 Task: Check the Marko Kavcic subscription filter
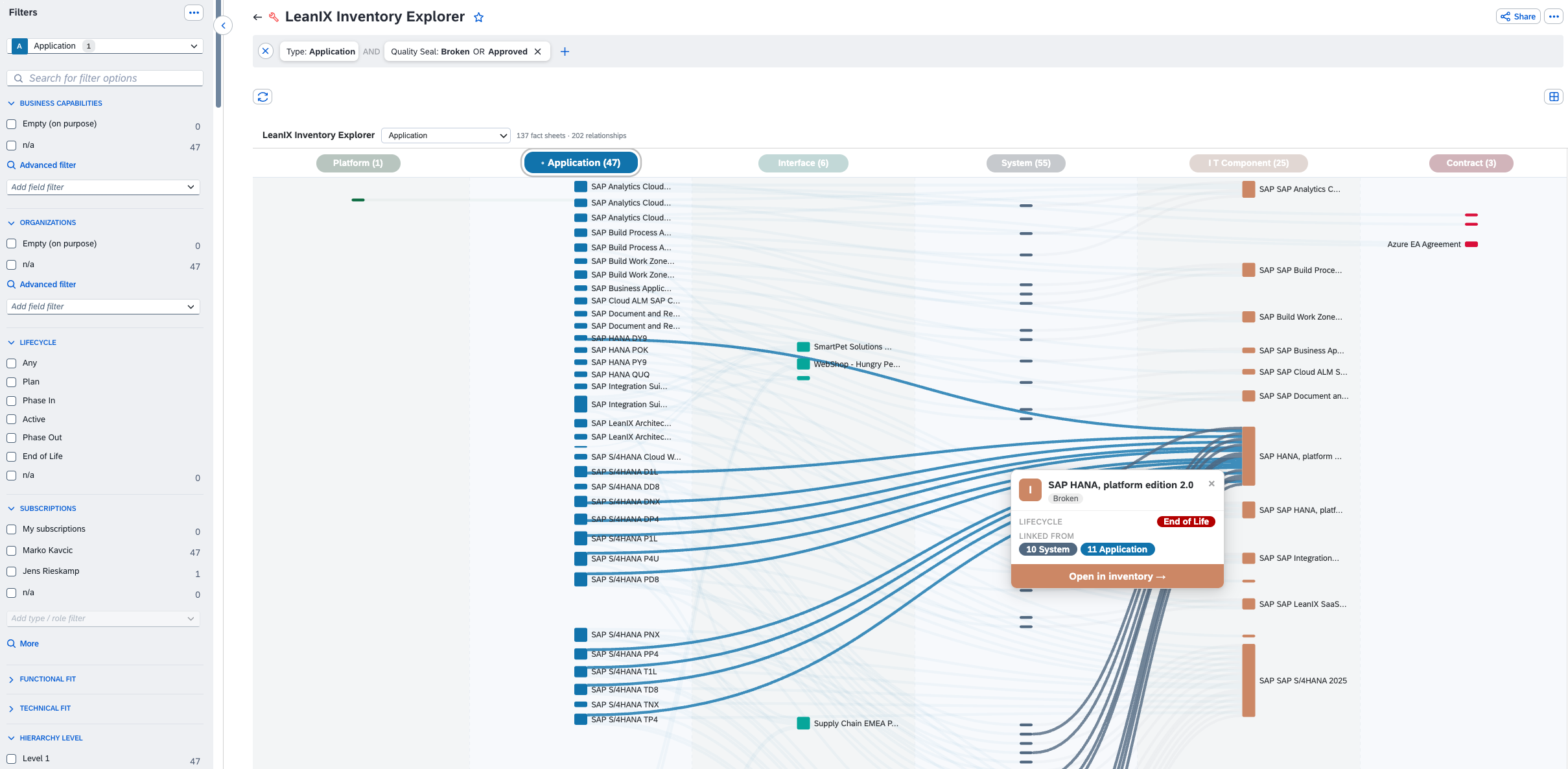(x=12, y=550)
